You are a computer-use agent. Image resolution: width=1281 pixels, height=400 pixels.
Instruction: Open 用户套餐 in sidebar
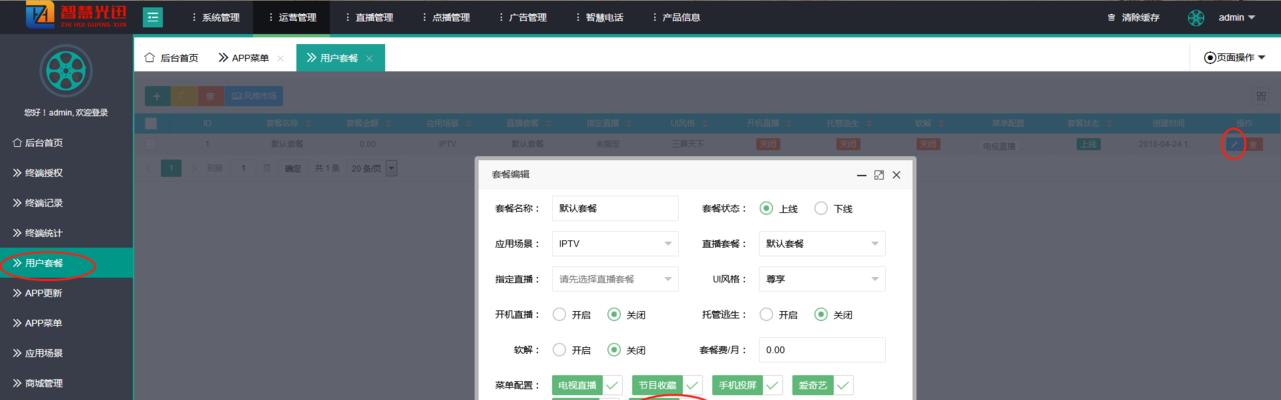(x=66, y=263)
